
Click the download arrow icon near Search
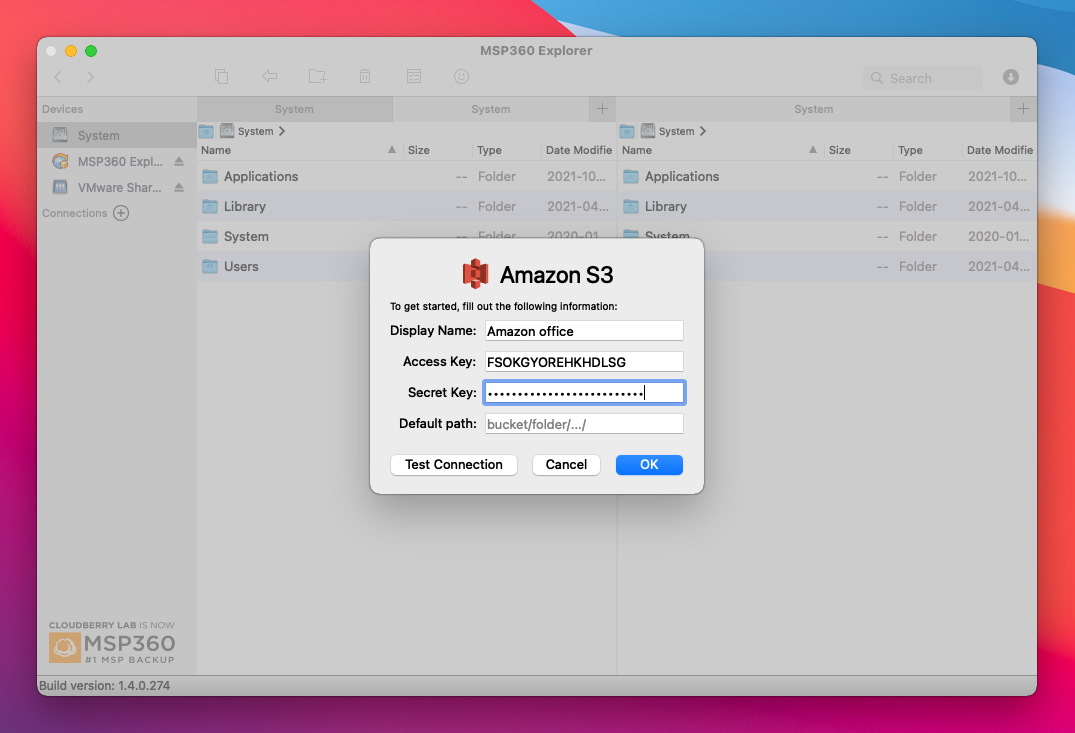pyautogui.click(x=1011, y=77)
